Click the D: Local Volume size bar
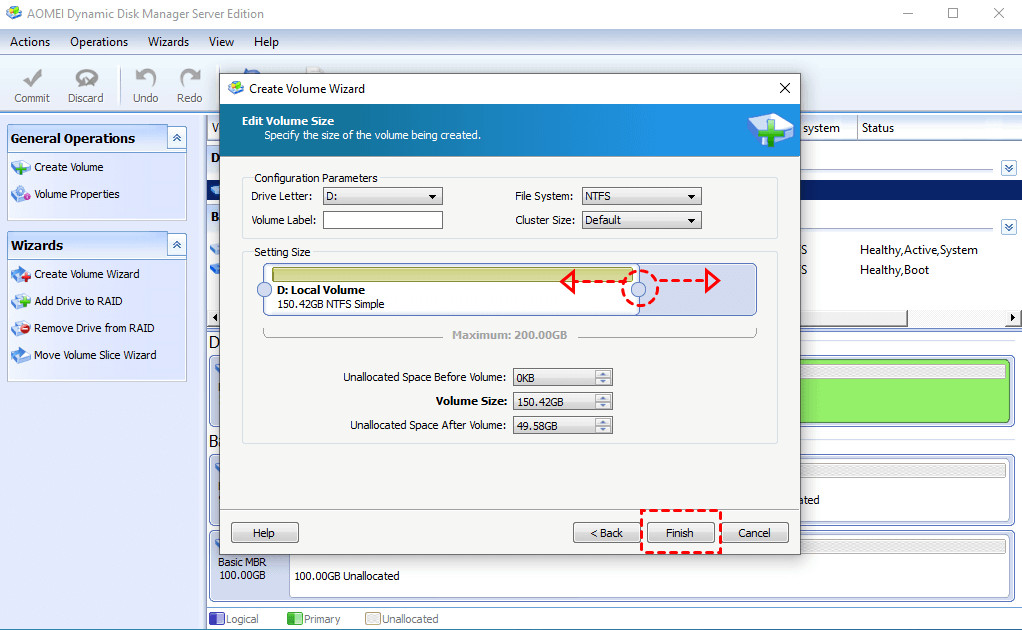Viewport: 1022px width, 630px height. click(x=452, y=274)
